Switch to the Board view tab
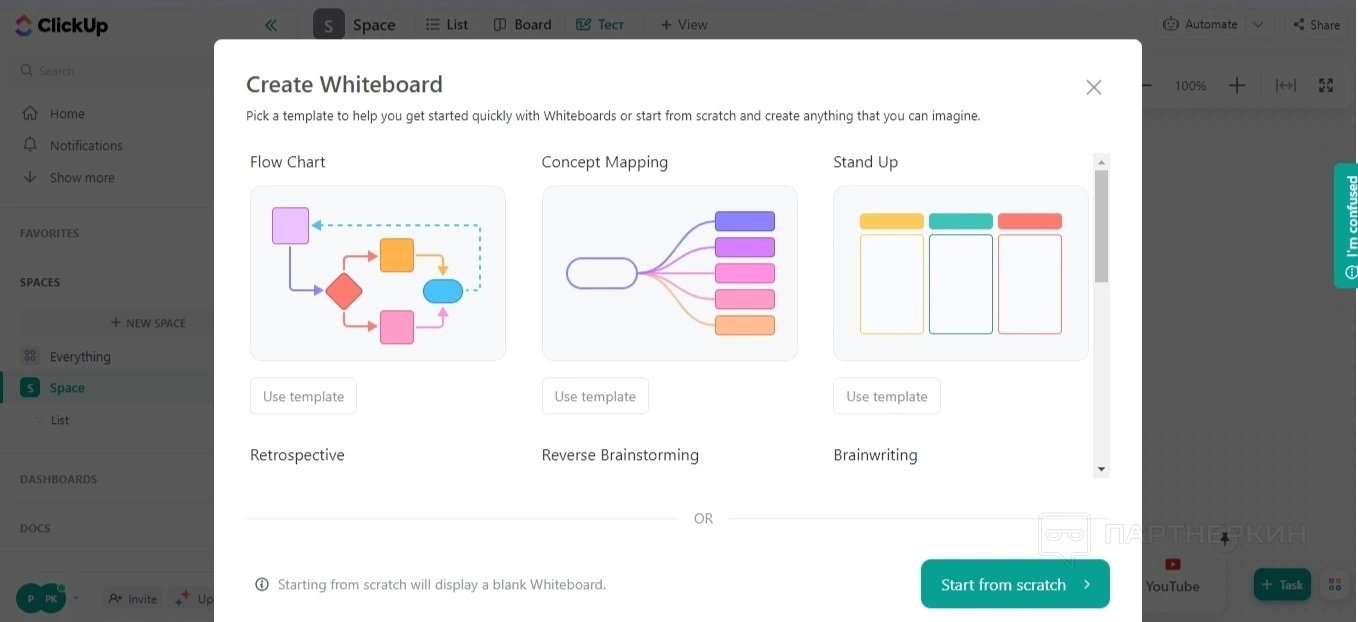1358x622 pixels. [522, 25]
